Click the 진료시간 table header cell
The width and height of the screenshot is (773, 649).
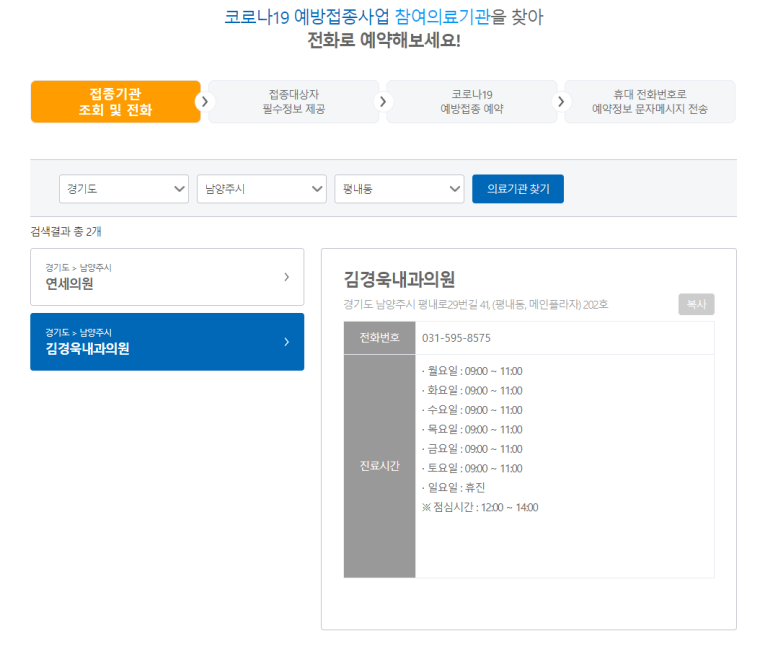380,466
